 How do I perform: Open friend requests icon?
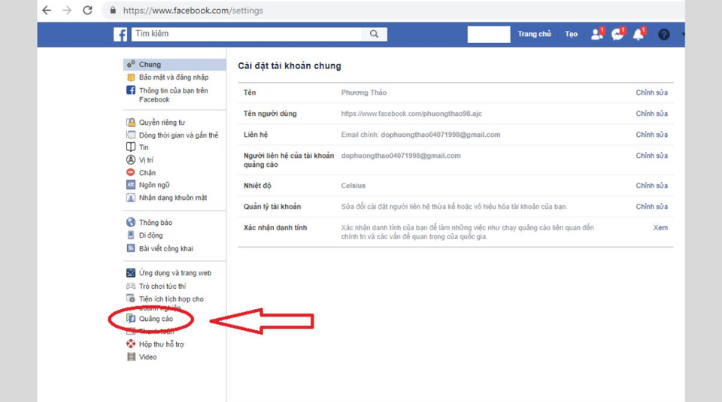(x=597, y=34)
